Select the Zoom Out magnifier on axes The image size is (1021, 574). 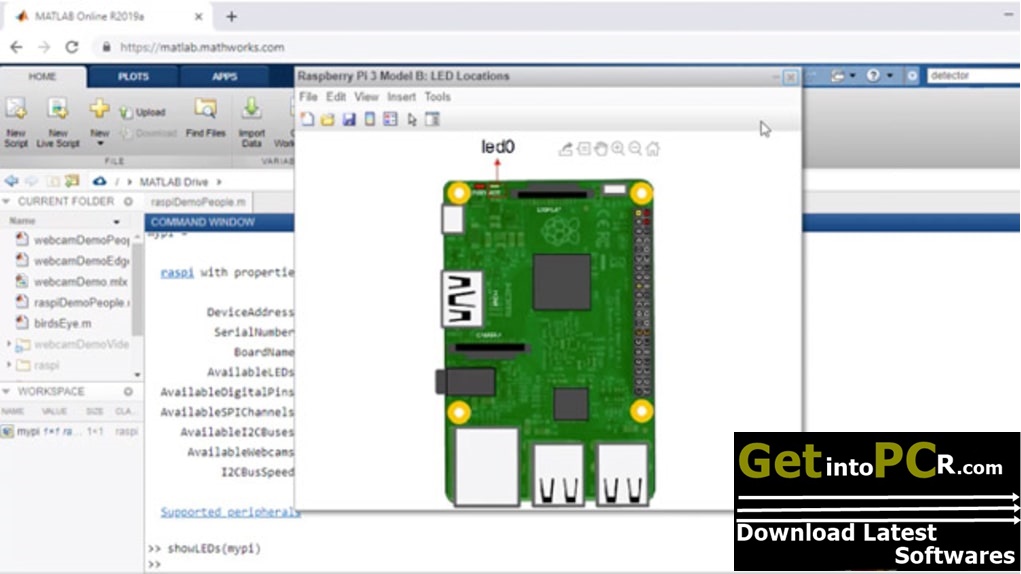[635, 149]
